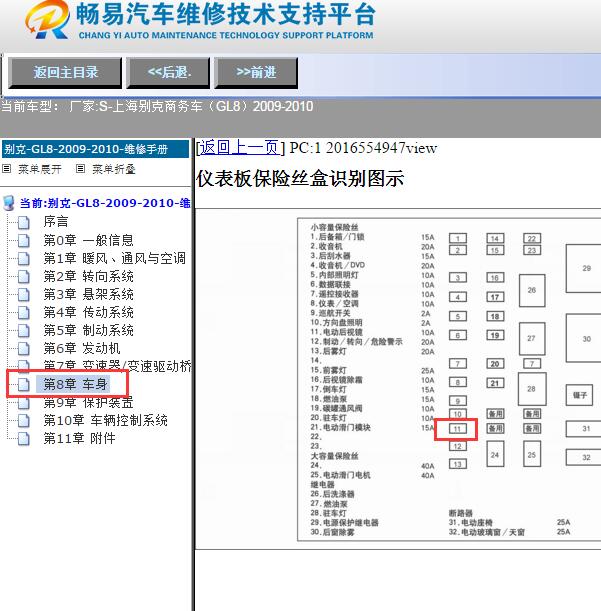Screen dimensions: 601x611
Task: Open 第7章 变速器/变速驱动桥
Action: click(x=117, y=366)
